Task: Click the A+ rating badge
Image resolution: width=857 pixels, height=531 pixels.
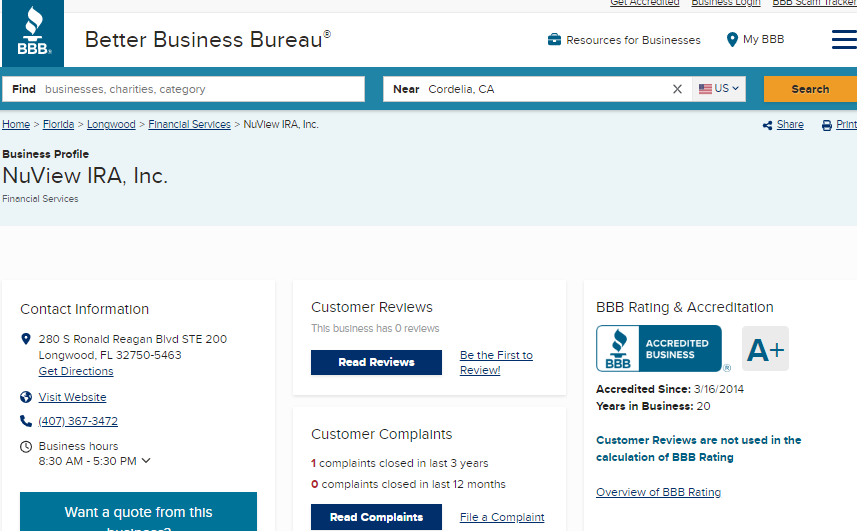Action: pyautogui.click(x=765, y=349)
